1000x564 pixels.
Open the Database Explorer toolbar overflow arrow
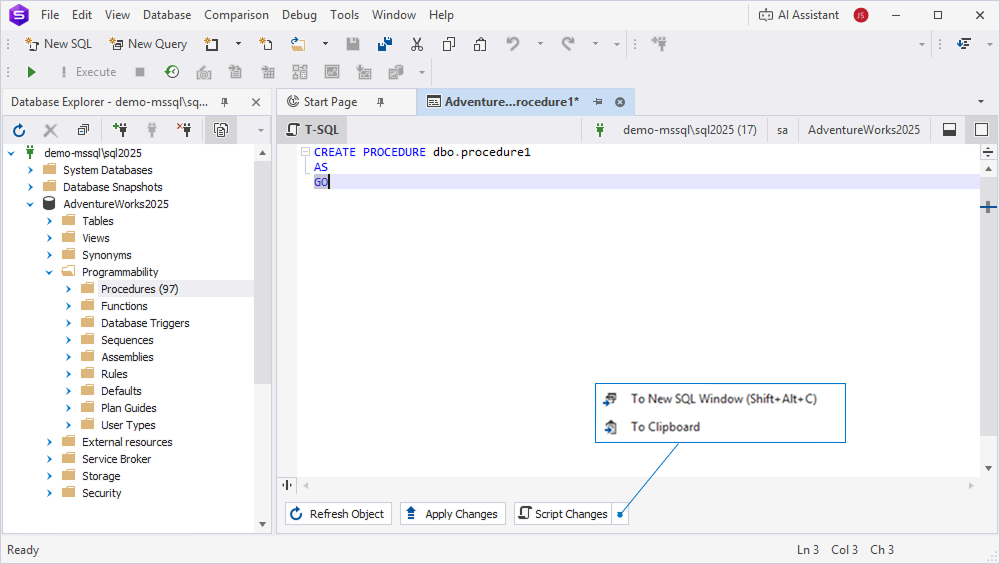(x=260, y=130)
